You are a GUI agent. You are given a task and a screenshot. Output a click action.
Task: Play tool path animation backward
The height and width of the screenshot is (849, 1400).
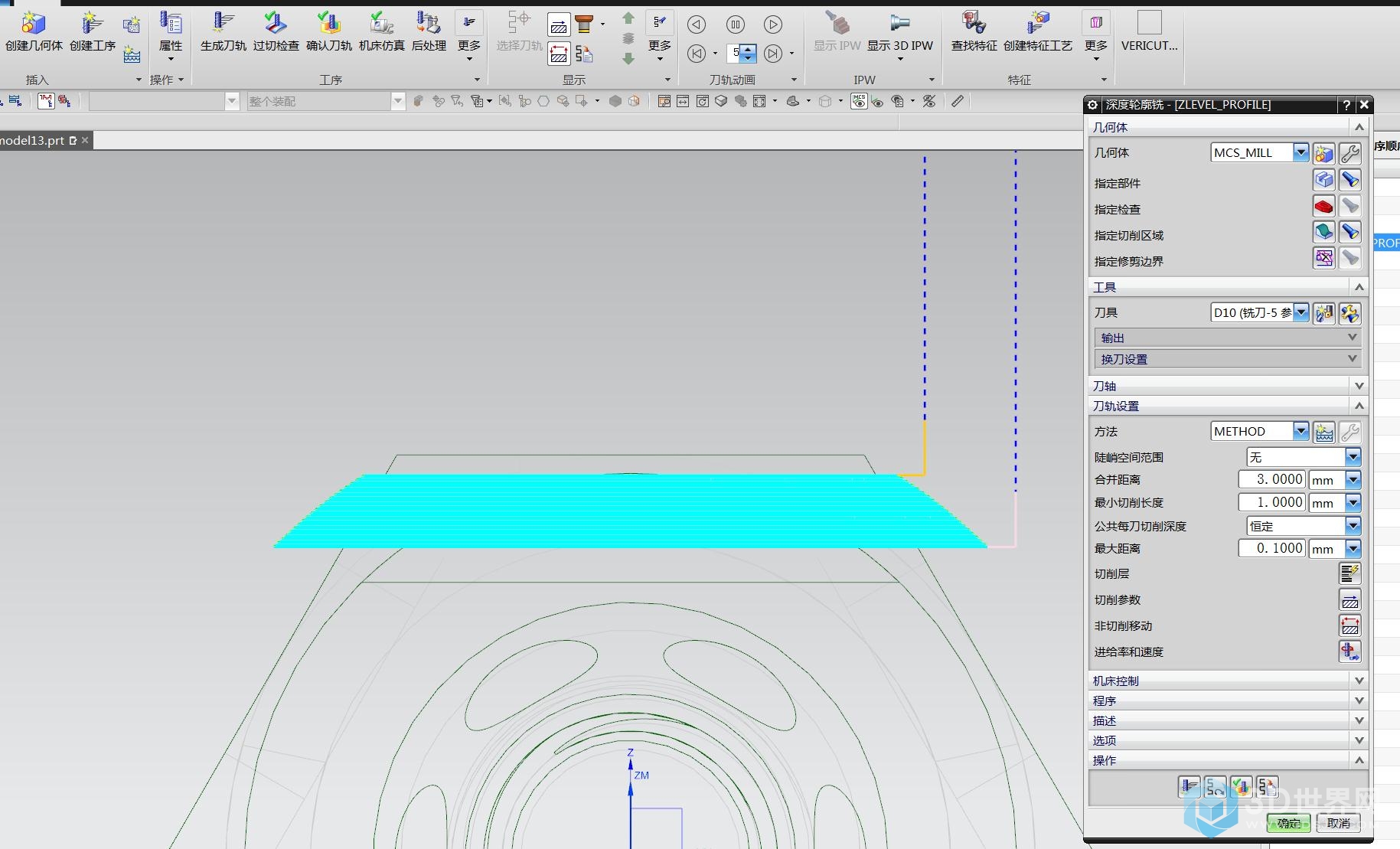tap(696, 24)
